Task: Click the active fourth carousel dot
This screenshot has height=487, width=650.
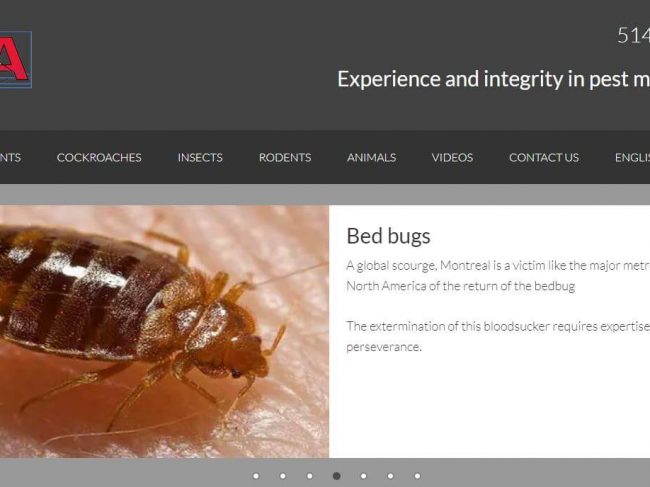Action: [337, 476]
